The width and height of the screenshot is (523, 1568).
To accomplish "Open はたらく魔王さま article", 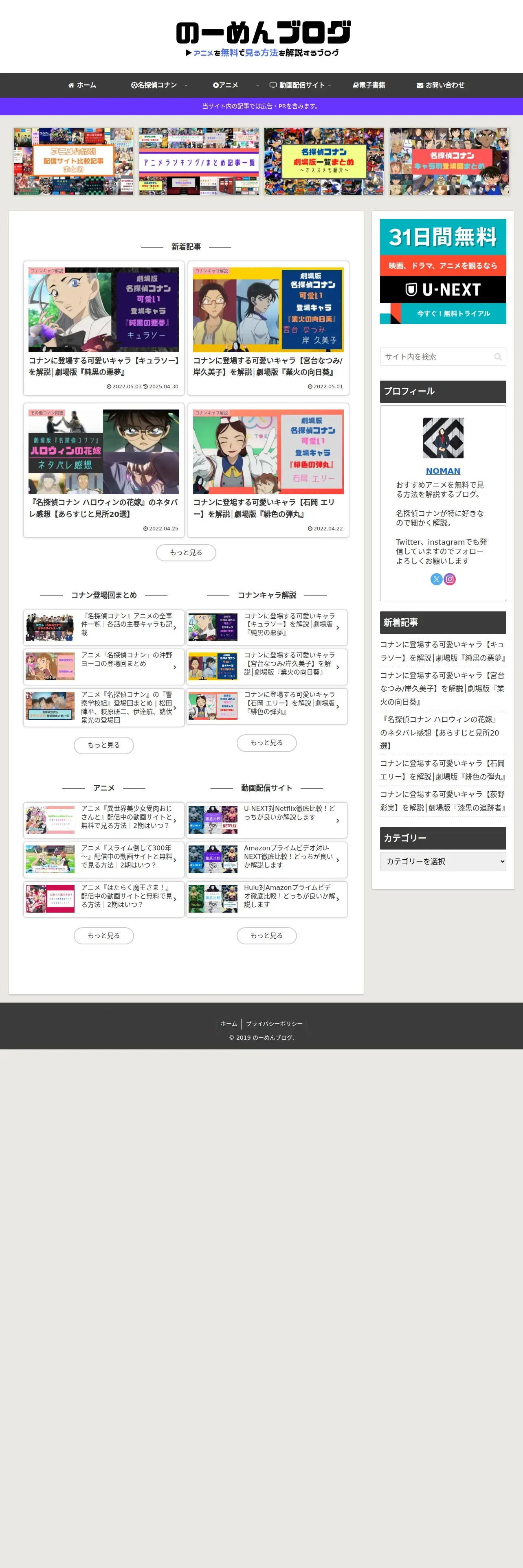I will [103, 899].
